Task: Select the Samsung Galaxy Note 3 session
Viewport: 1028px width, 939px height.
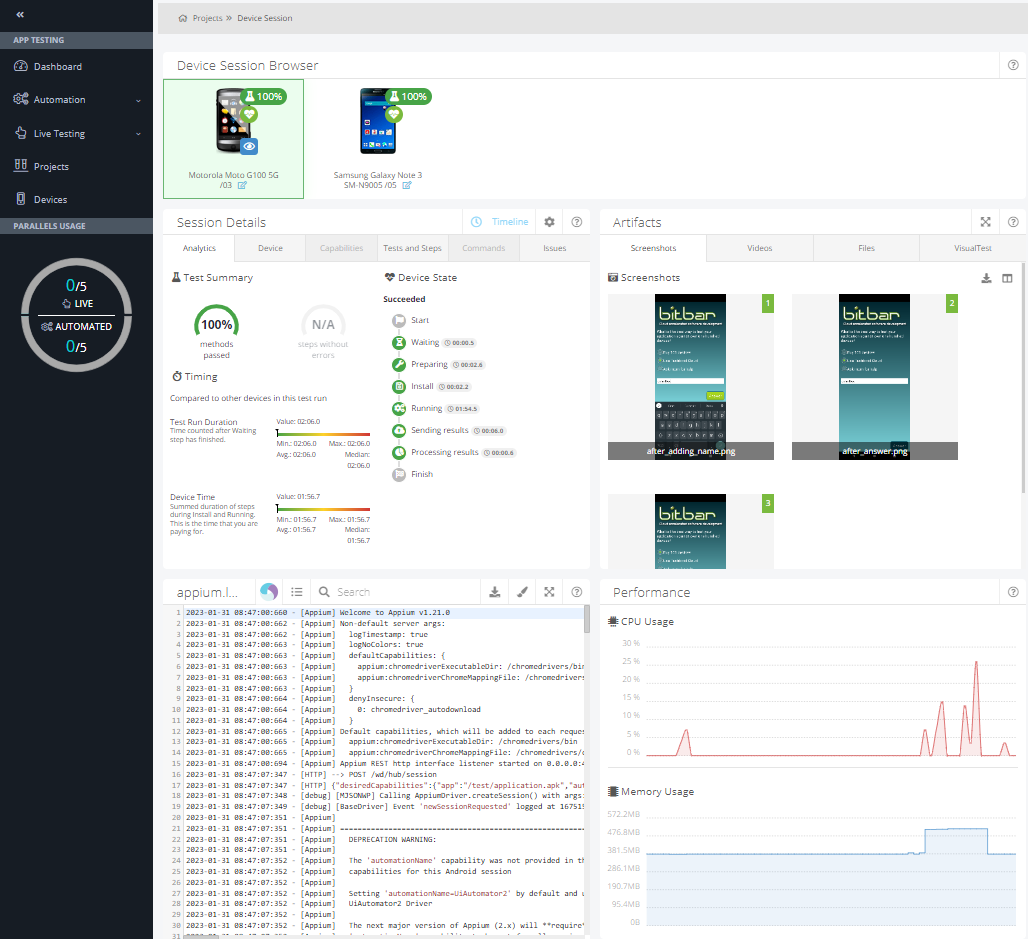Action: tap(377, 140)
